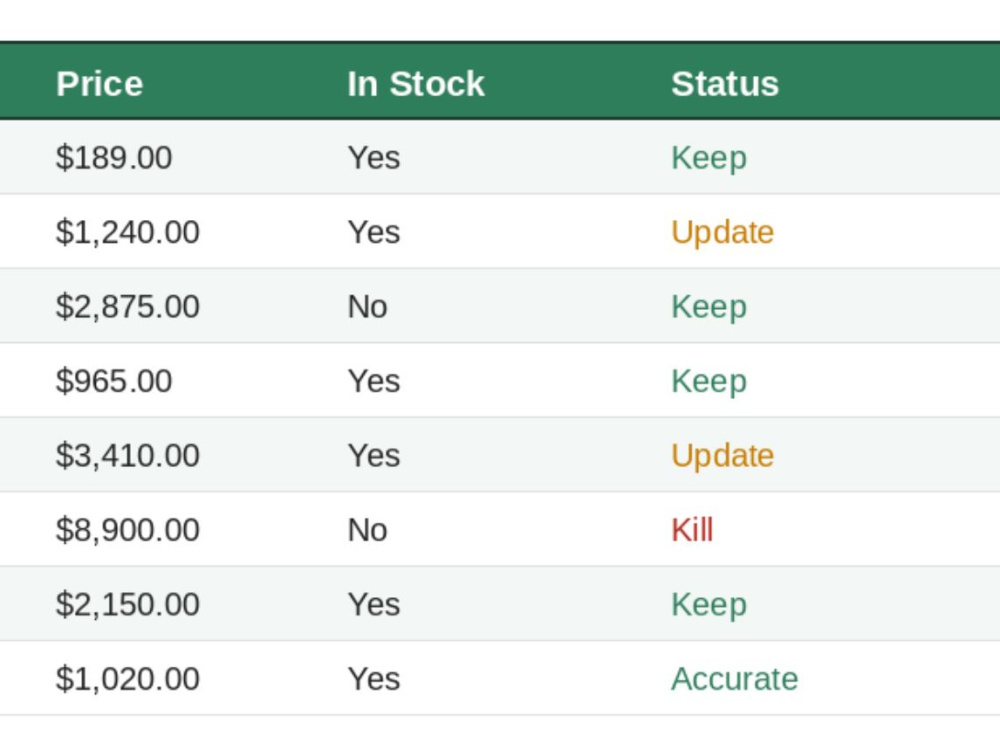Click Keep status in $189.00 row
This screenshot has width=1000, height=750.
[x=709, y=158]
